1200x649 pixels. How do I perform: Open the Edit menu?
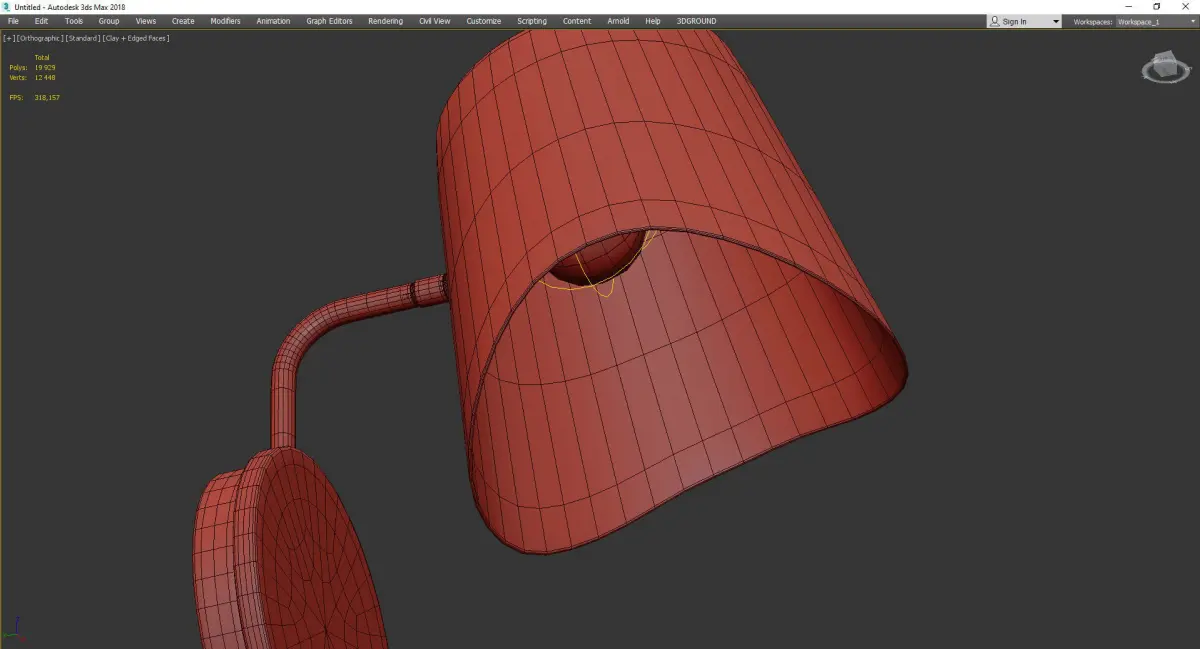pyautogui.click(x=41, y=21)
